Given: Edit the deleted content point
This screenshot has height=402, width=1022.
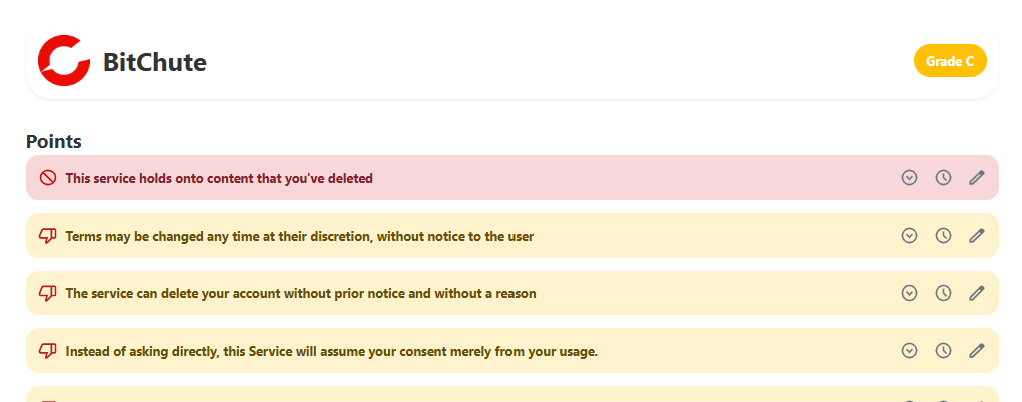Looking at the screenshot, I should click(977, 178).
